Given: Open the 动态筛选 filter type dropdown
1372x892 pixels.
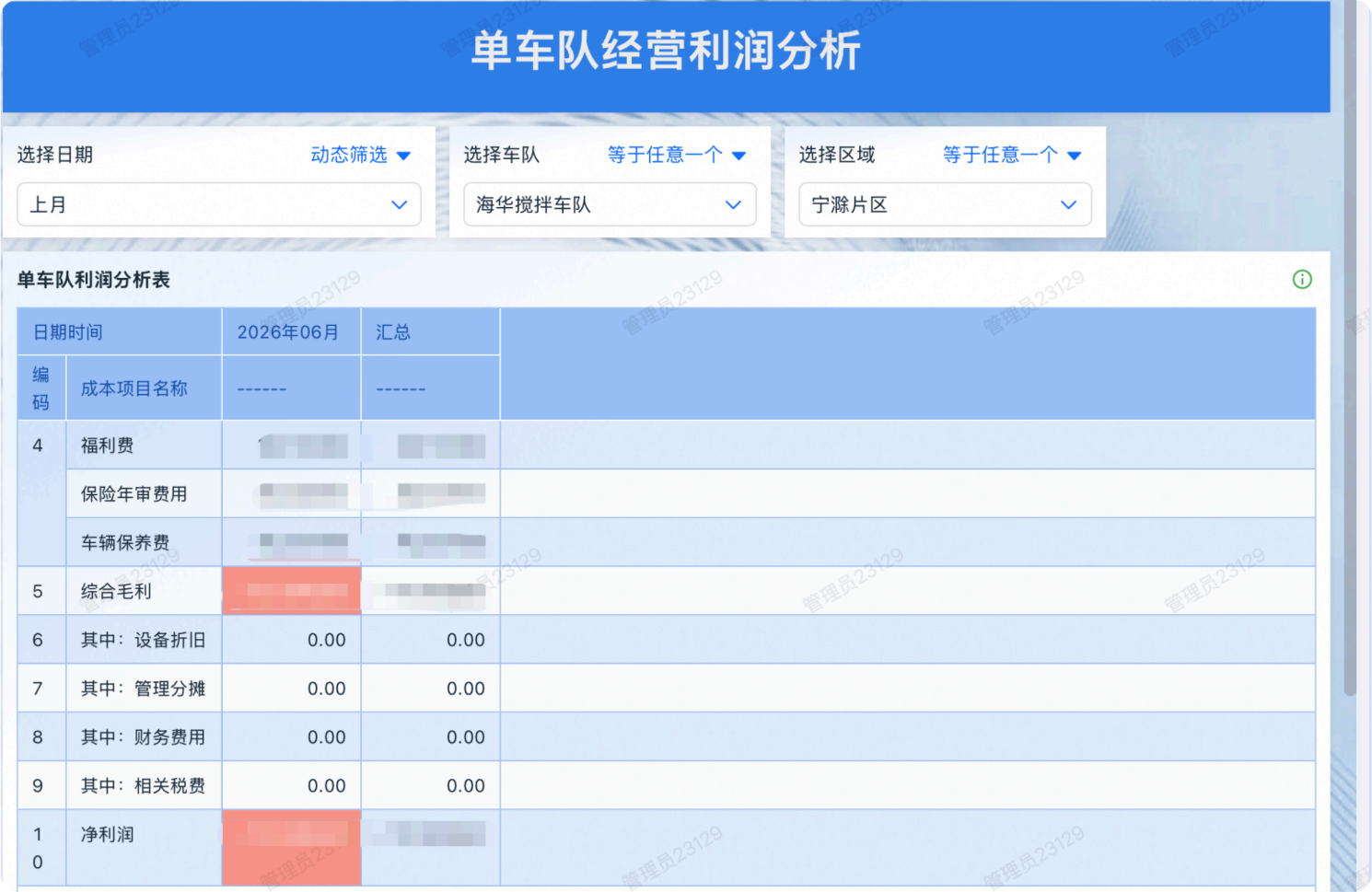Looking at the screenshot, I should click(360, 156).
